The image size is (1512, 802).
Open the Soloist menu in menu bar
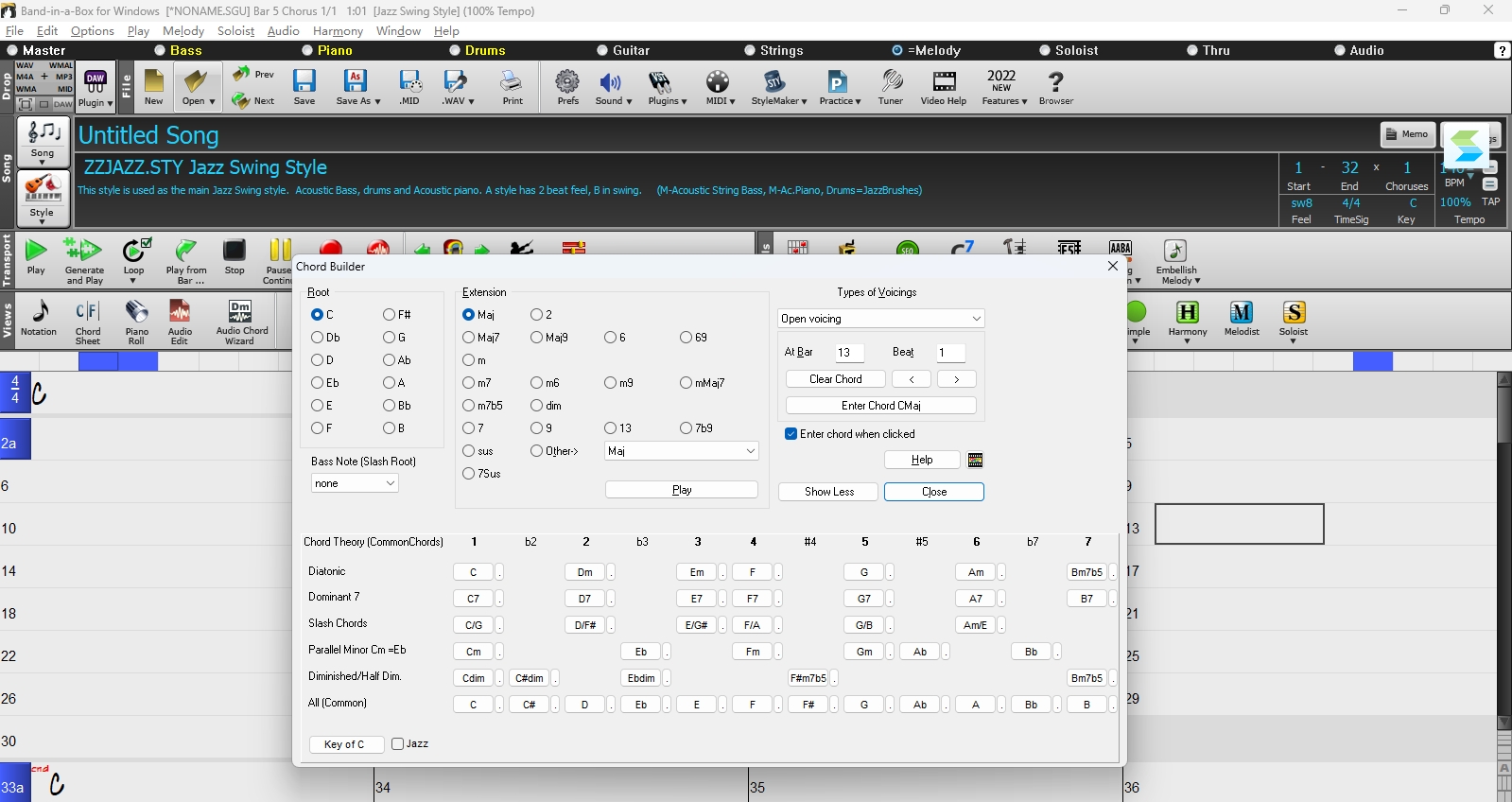coord(235,31)
